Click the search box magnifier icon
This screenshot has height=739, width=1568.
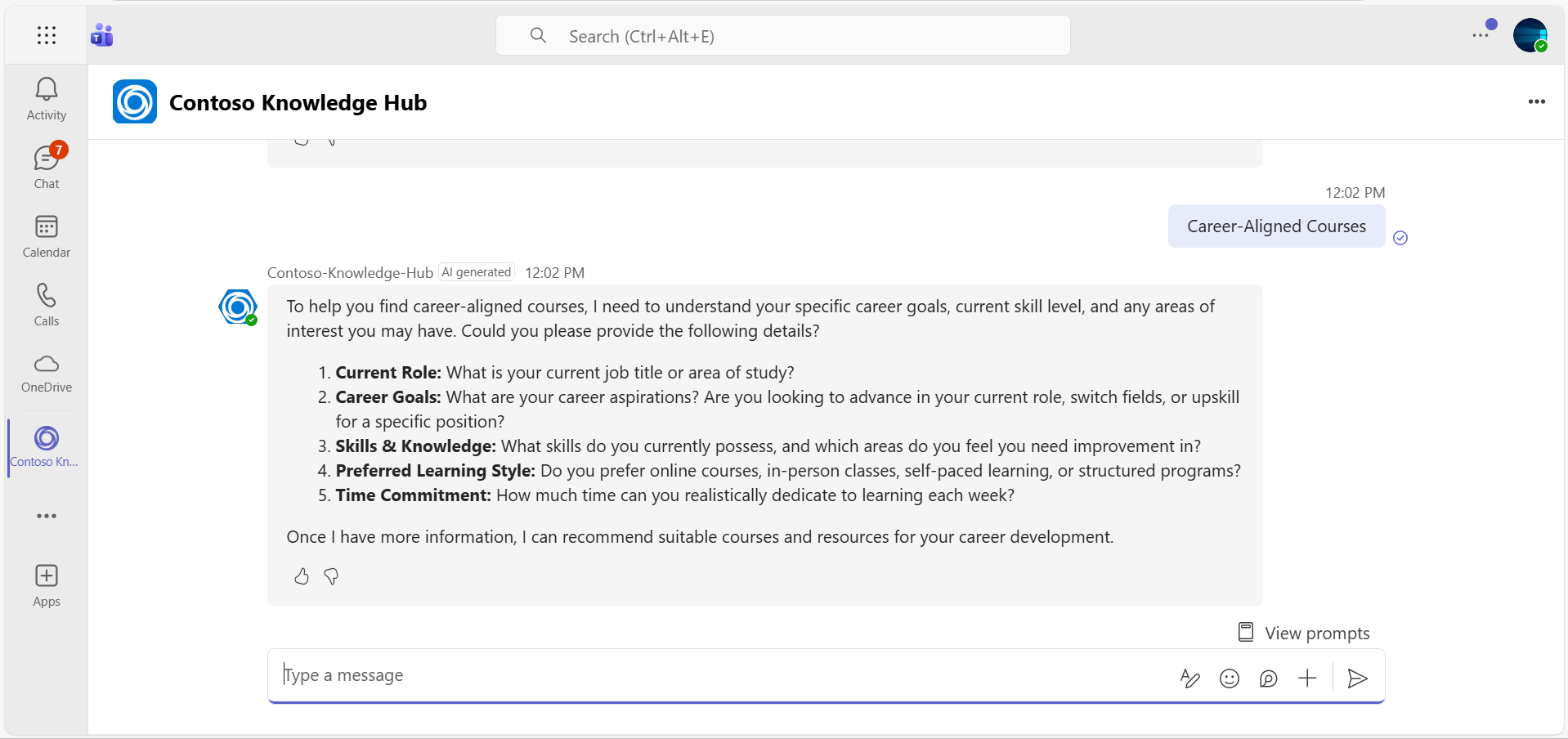(x=538, y=35)
